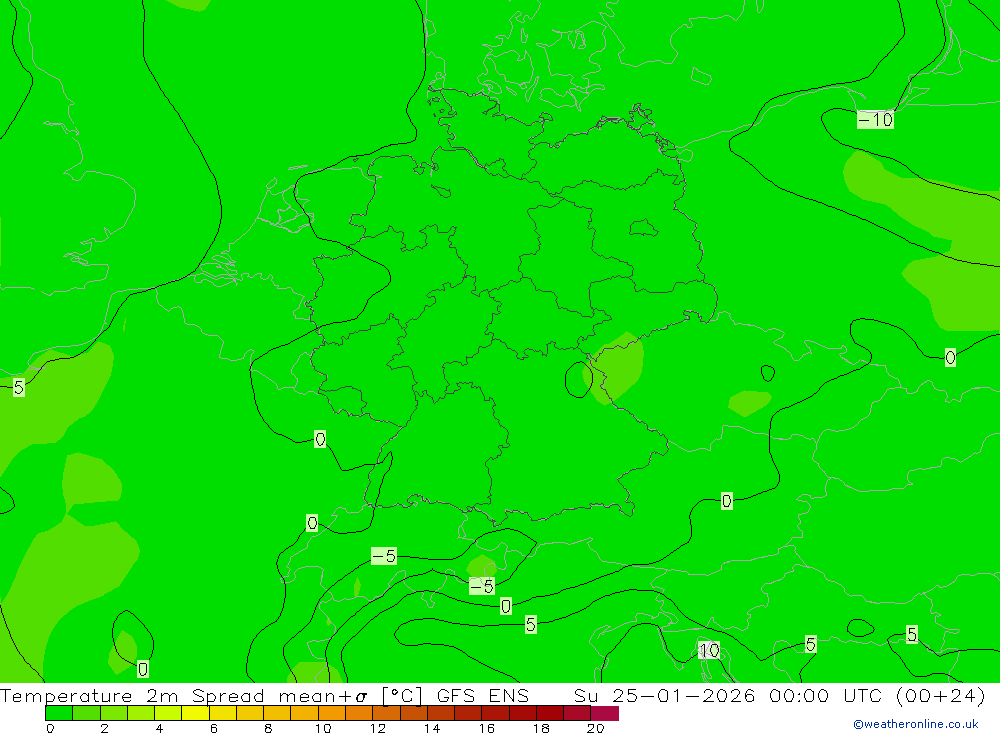The height and width of the screenshot is (733, 1000).
Task: Click legend tick label '16'
Action: [x=487, y=728]
